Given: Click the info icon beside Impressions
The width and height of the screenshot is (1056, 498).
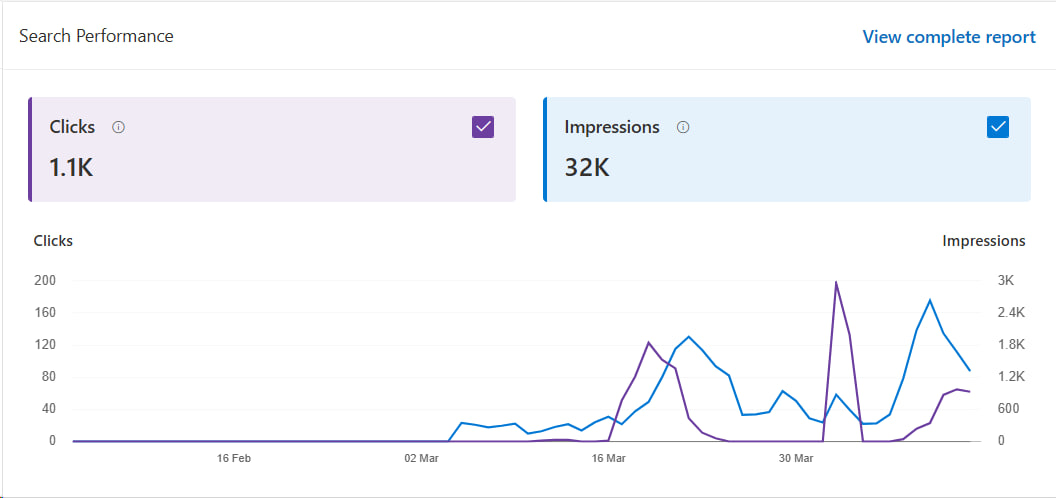Looking at the screenshot, I should tap(683, 127).
